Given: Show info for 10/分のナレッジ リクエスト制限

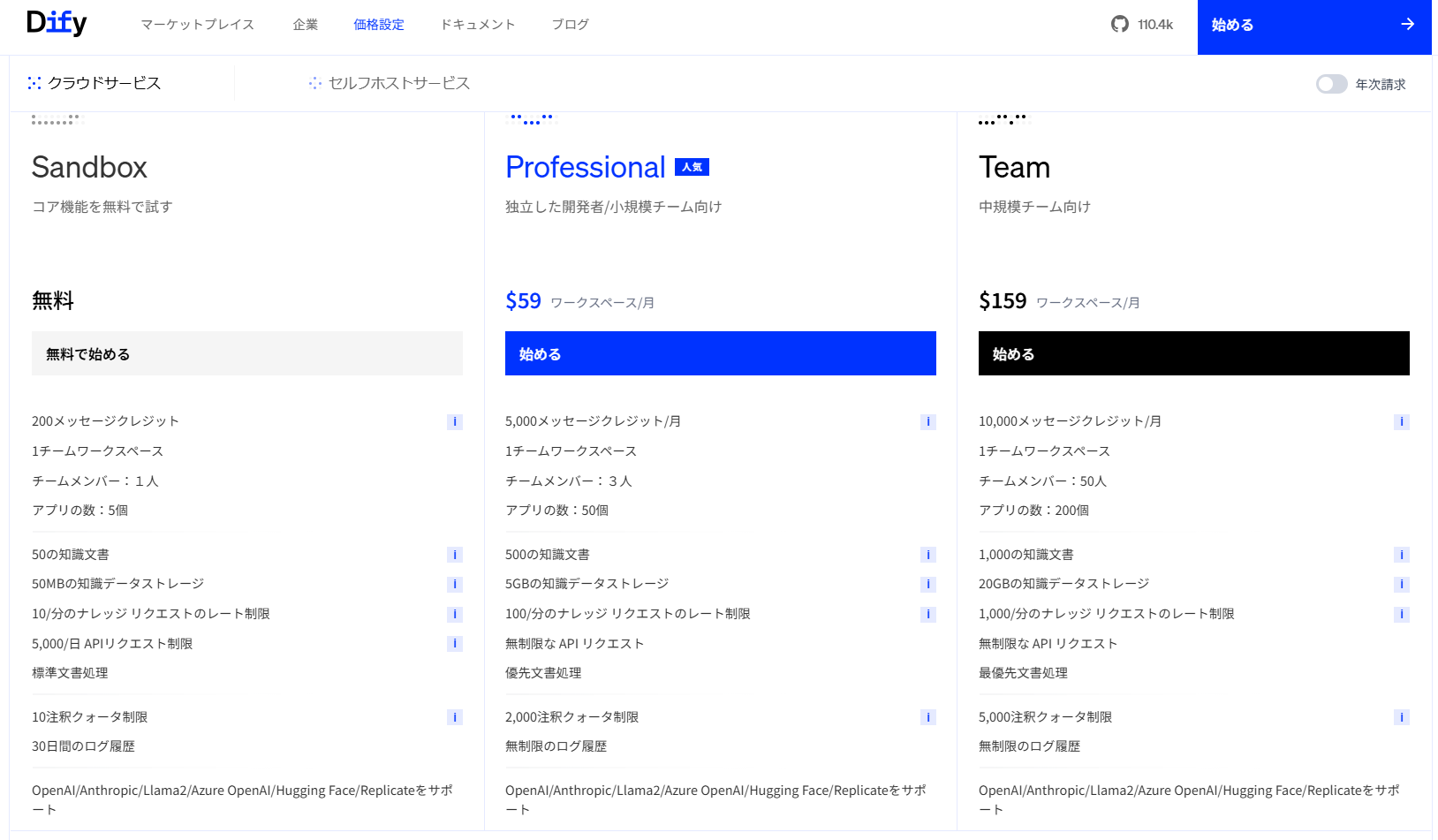Looking at the screenshot, I should coord(455,614).
